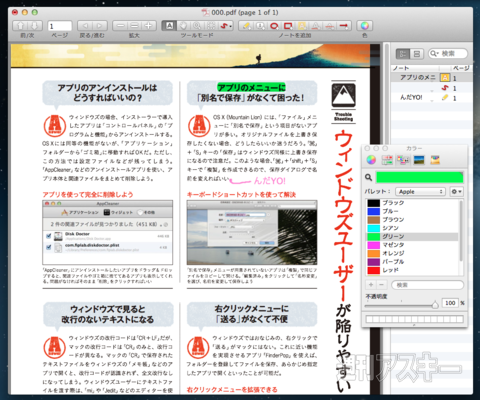Switch side pane to snapshots view
The image size is (480, 400).
click(x=417, y=54)
